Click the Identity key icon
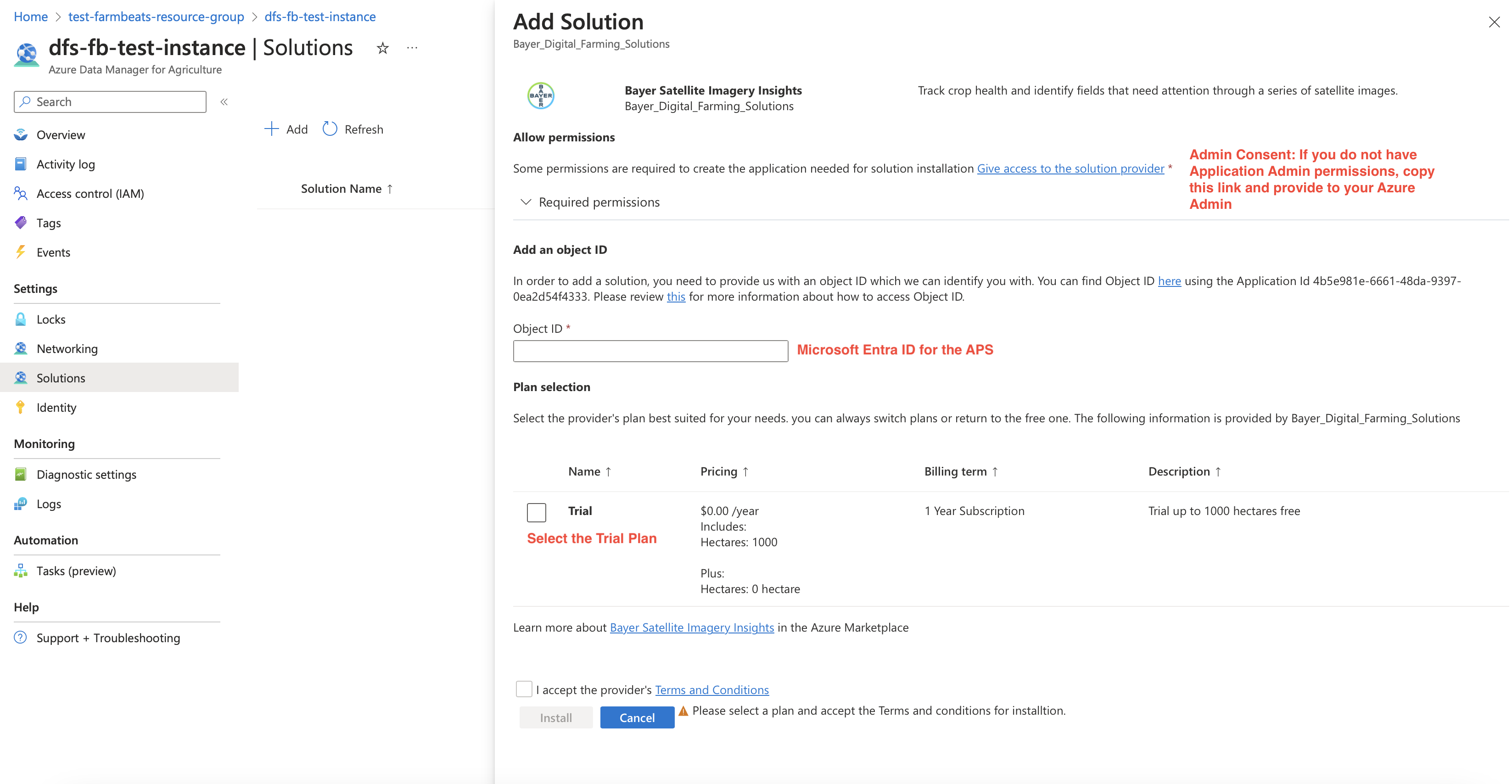The width and height of the screenshot is (1512, 784). 21,407
